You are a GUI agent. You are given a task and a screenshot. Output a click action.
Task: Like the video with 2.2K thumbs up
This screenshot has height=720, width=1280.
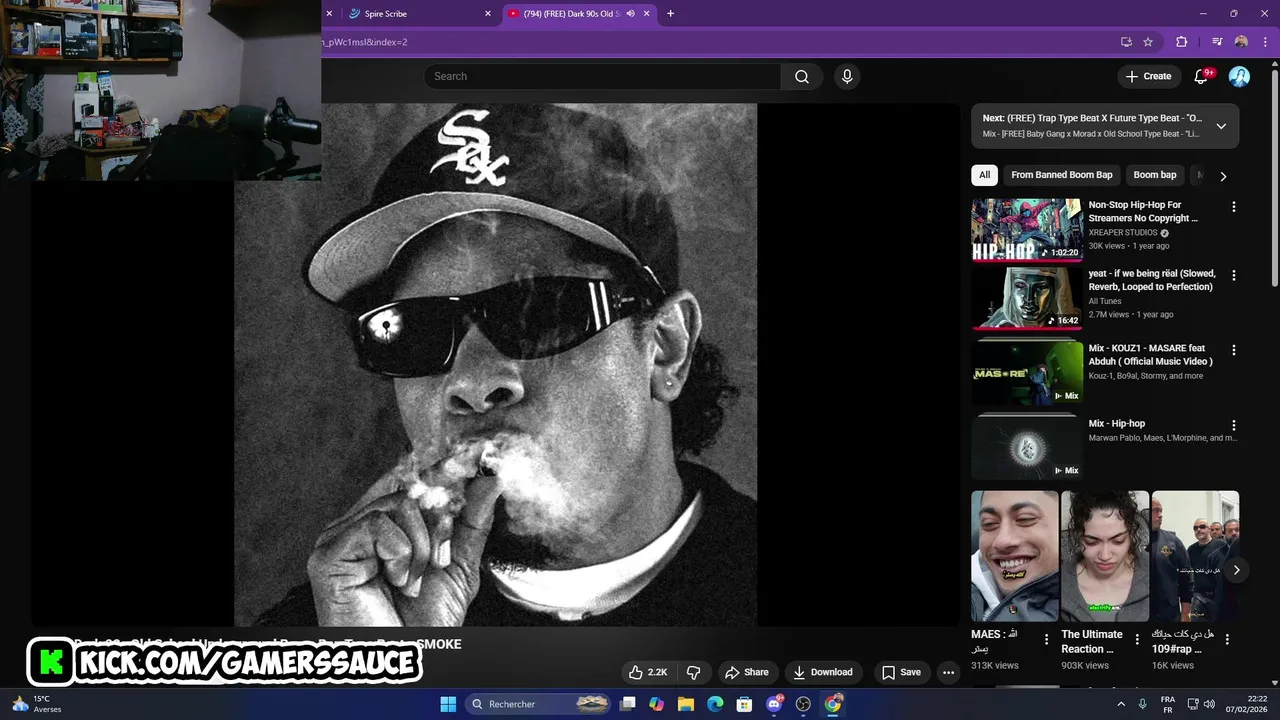click(x=648, y=672)
